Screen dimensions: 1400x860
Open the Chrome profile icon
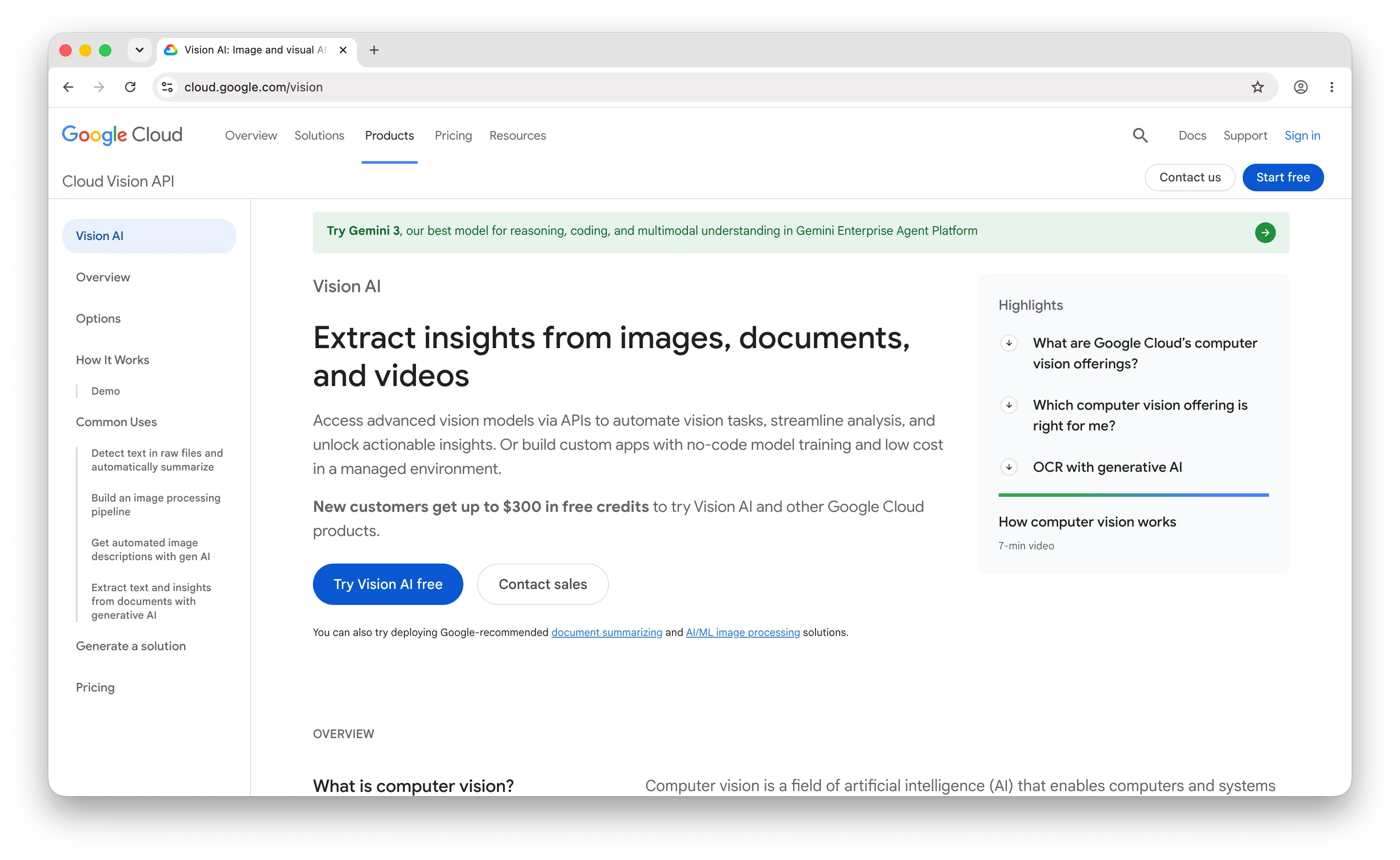tap(1300, 87)
